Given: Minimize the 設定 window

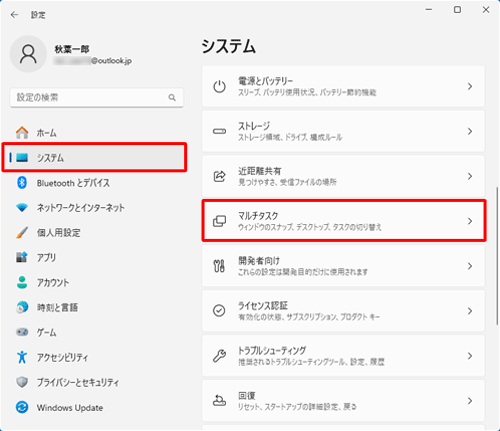Looking at the screenshot, I should [x=429, y=10].
